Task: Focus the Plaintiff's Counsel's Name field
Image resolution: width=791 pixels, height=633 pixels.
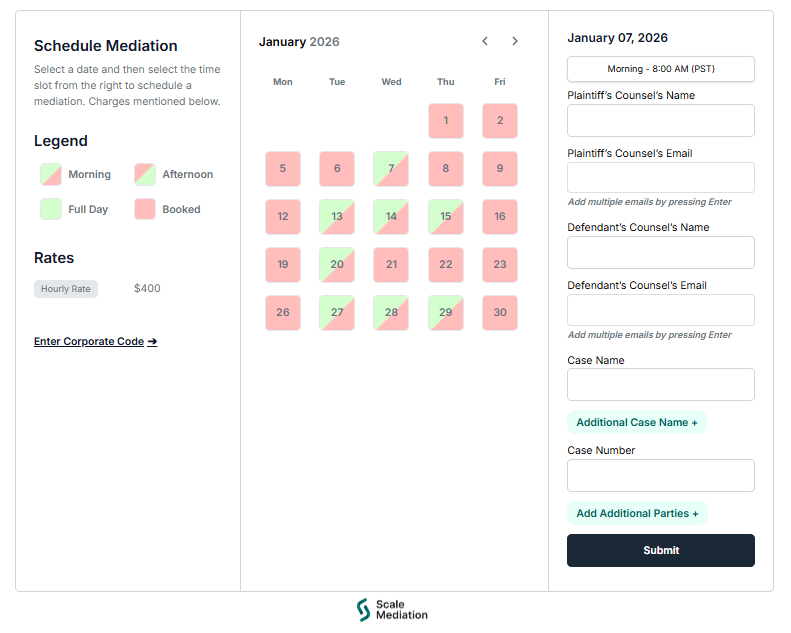Action: [660, 121]
